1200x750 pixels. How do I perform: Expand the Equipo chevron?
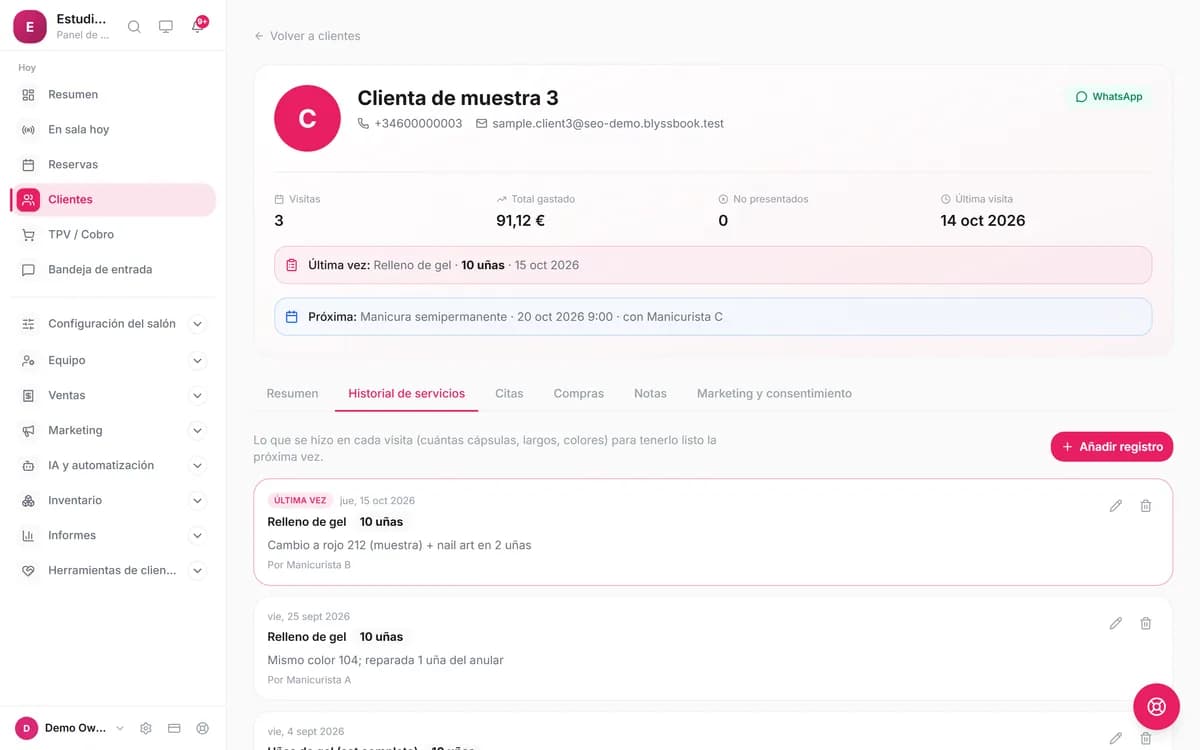pyautogui.click(x=197, y=360)
